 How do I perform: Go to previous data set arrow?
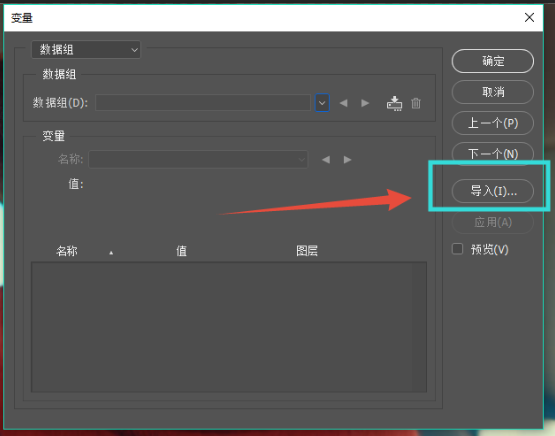coord(343,103)
